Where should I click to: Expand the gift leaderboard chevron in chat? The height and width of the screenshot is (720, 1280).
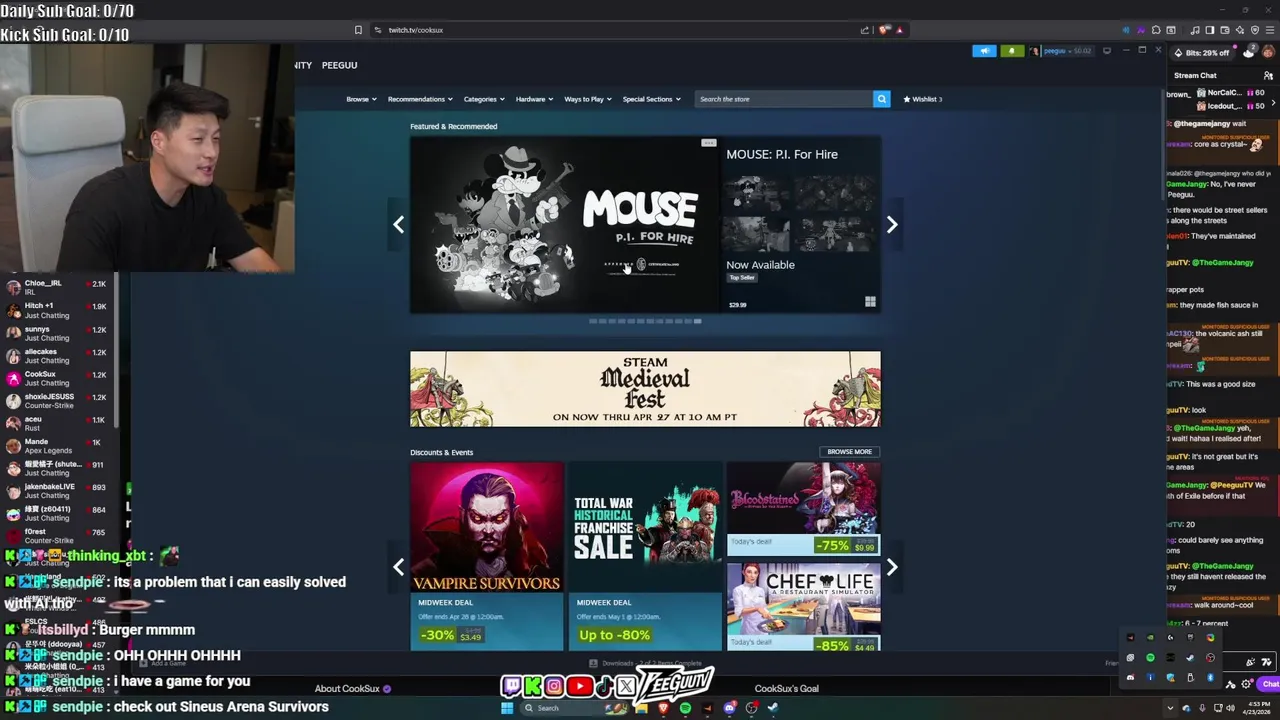(1273, 103)
